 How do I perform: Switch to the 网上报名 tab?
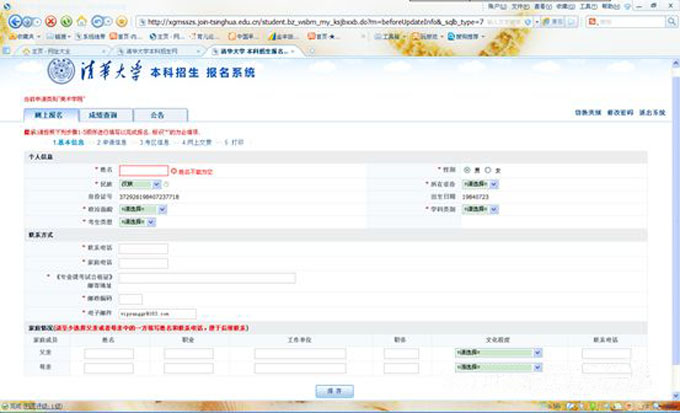51,115
